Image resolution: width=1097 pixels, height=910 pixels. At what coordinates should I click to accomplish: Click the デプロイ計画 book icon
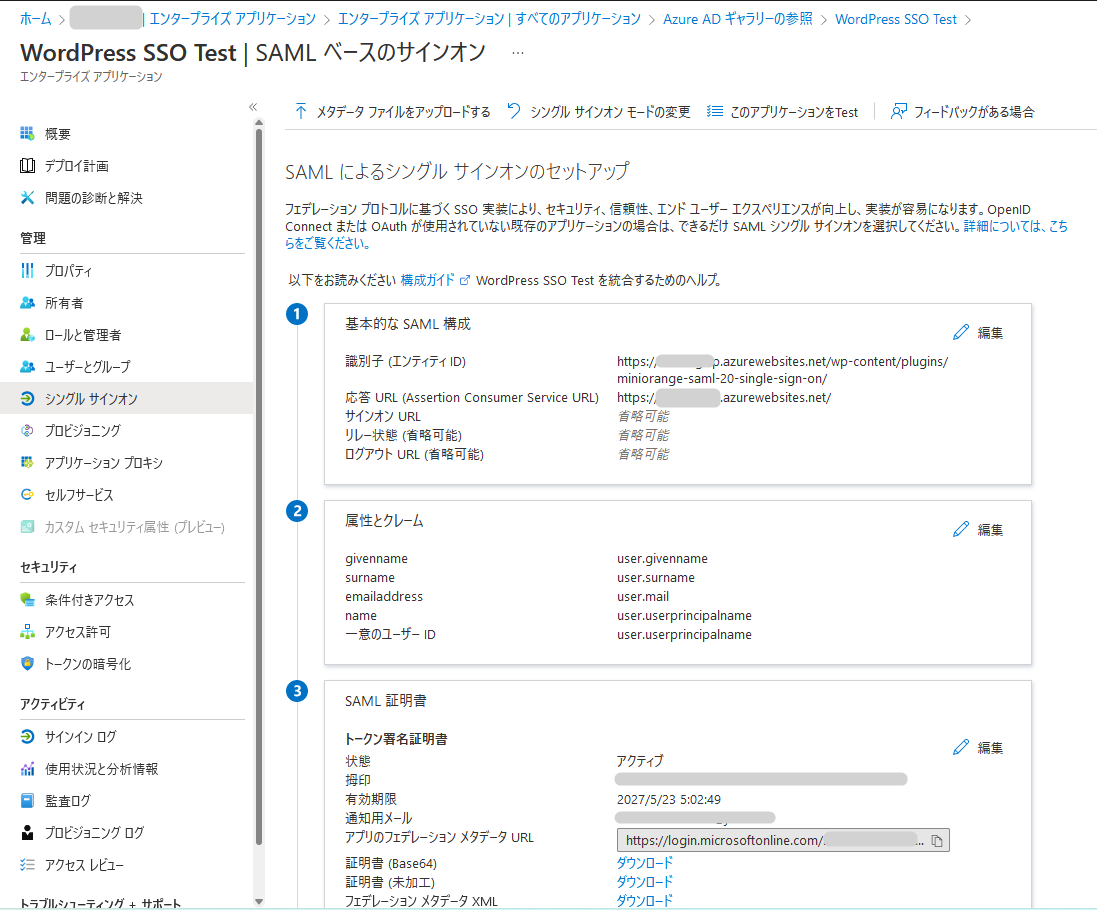(x=27, y=166)
